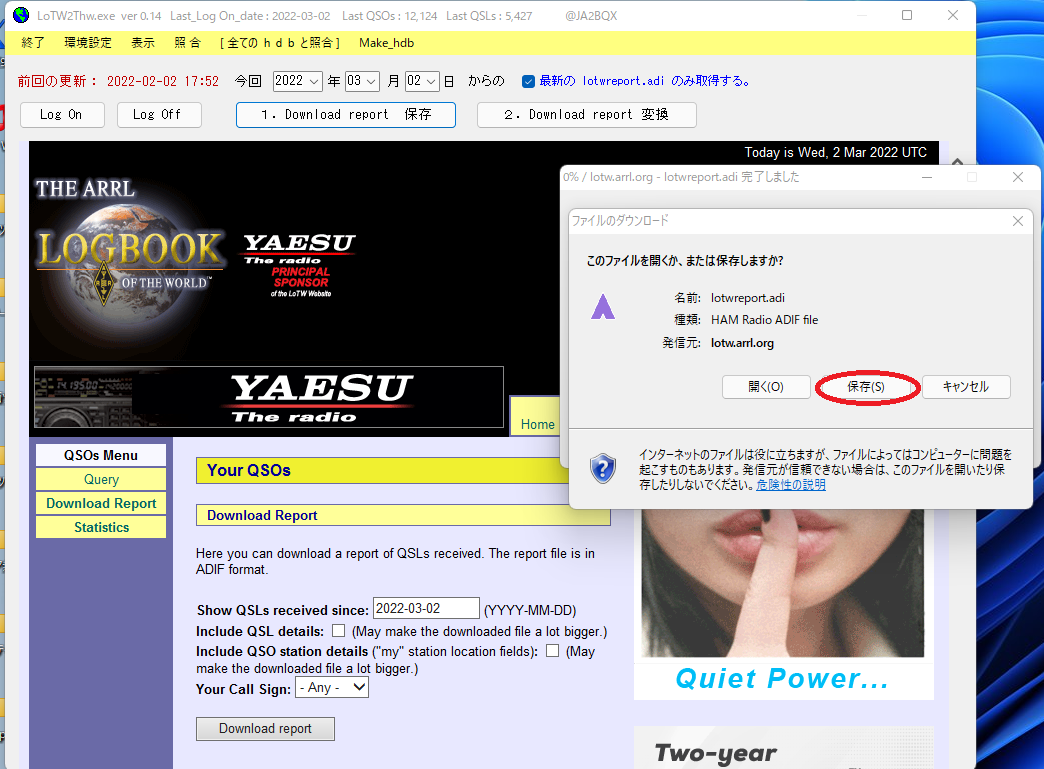
Task: Expand the month 03 dropdown
Action: tap(362, 81)
